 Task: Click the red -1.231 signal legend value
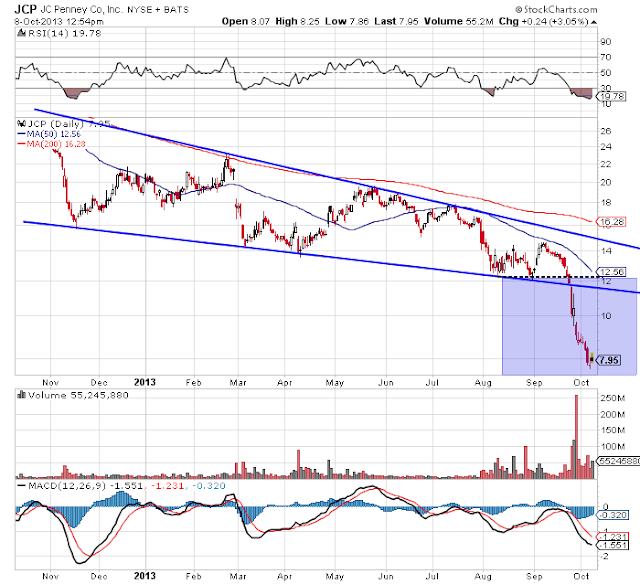click(167, 486)
